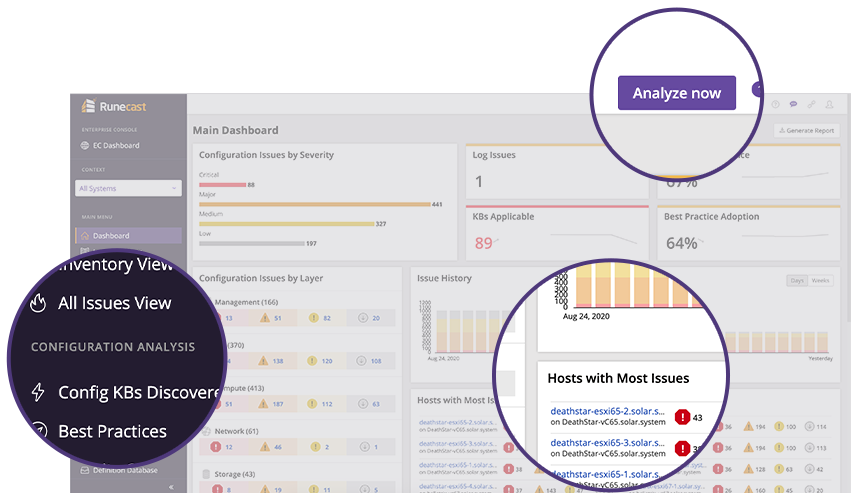Click the home icon beside Dashboard
This screenshot has height=493, width=853.
pyautogui.click(x=85, y=236)
